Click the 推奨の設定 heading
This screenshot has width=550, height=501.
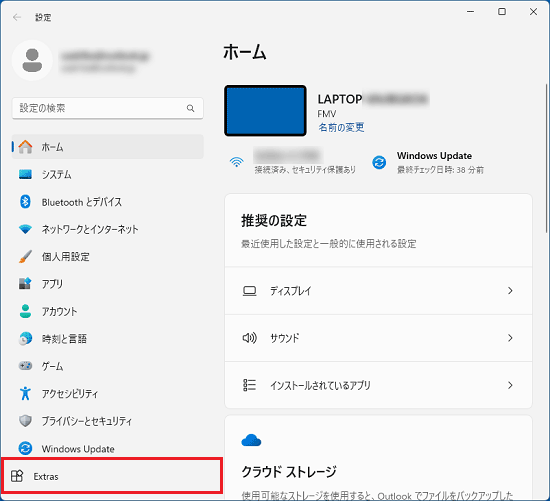274,221
